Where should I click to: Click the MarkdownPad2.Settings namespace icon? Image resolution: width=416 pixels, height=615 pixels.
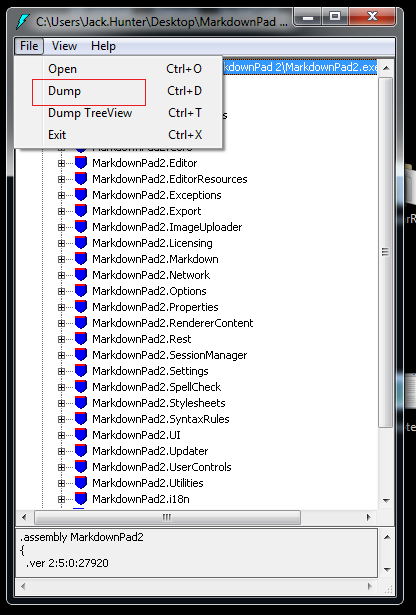81,371
